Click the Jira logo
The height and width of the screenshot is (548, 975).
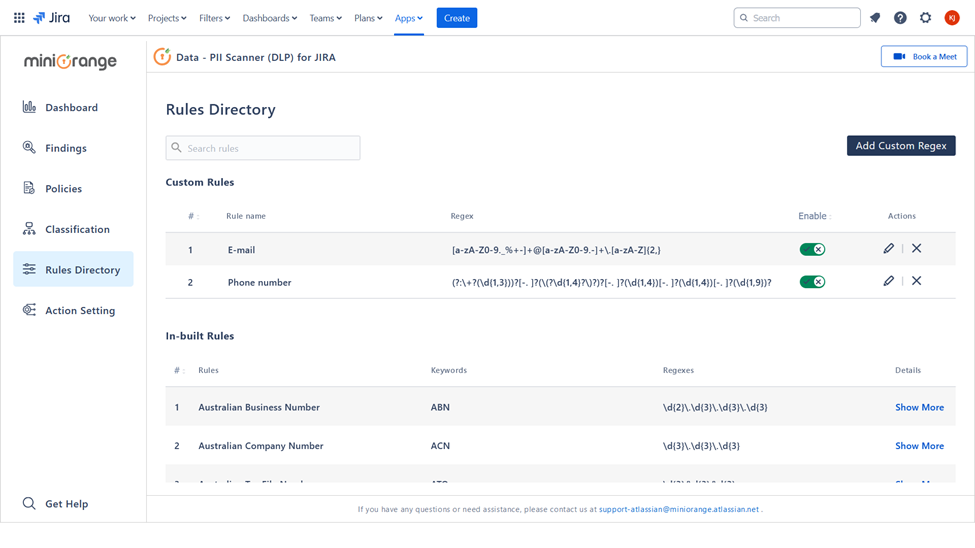[x=52, y=18]
